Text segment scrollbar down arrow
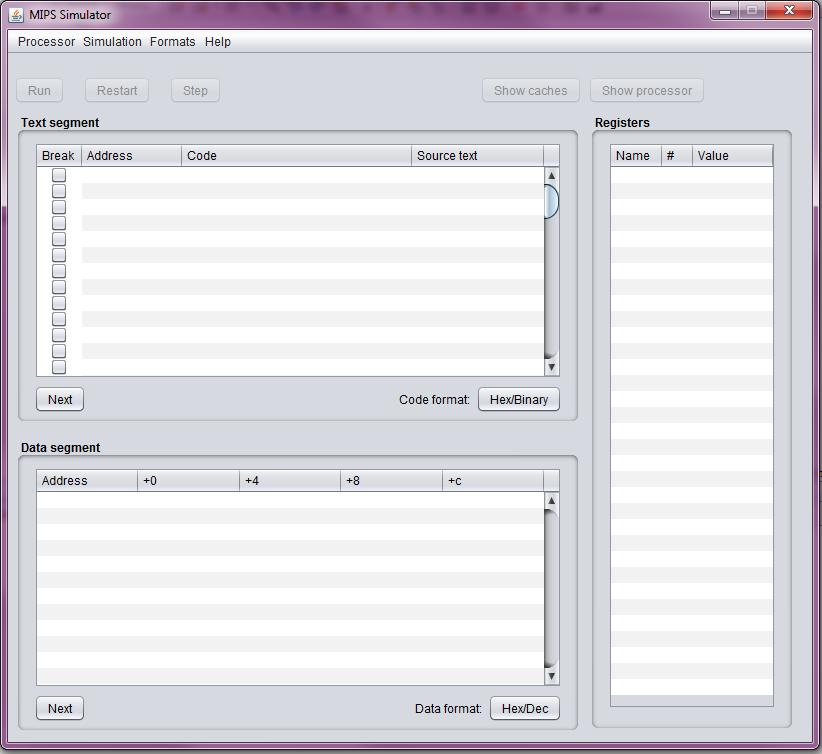The image size is (822, 754). click(x=551, y=367)
